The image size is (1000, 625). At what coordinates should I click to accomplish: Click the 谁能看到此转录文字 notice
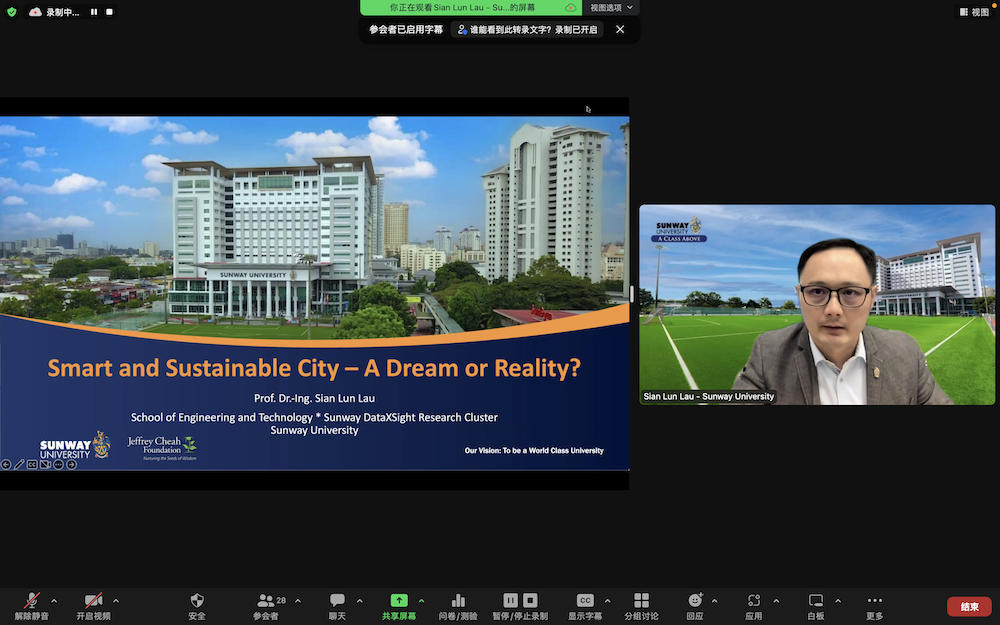527,29
